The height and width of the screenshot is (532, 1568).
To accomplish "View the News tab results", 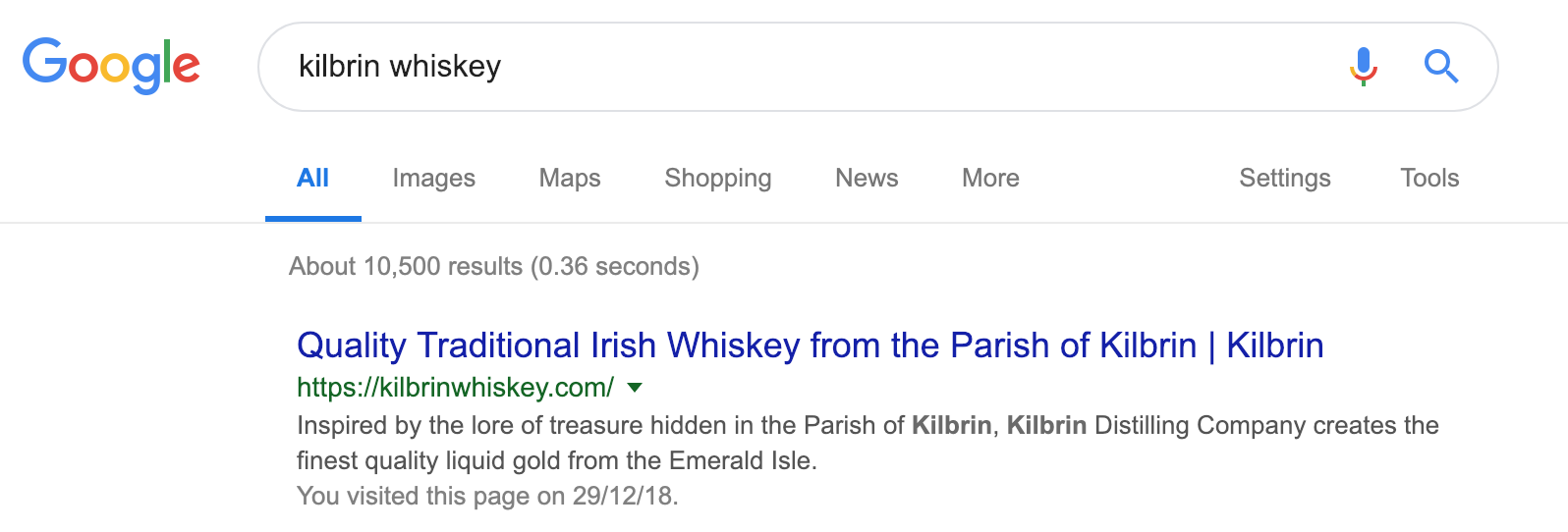I will (867, 178).
